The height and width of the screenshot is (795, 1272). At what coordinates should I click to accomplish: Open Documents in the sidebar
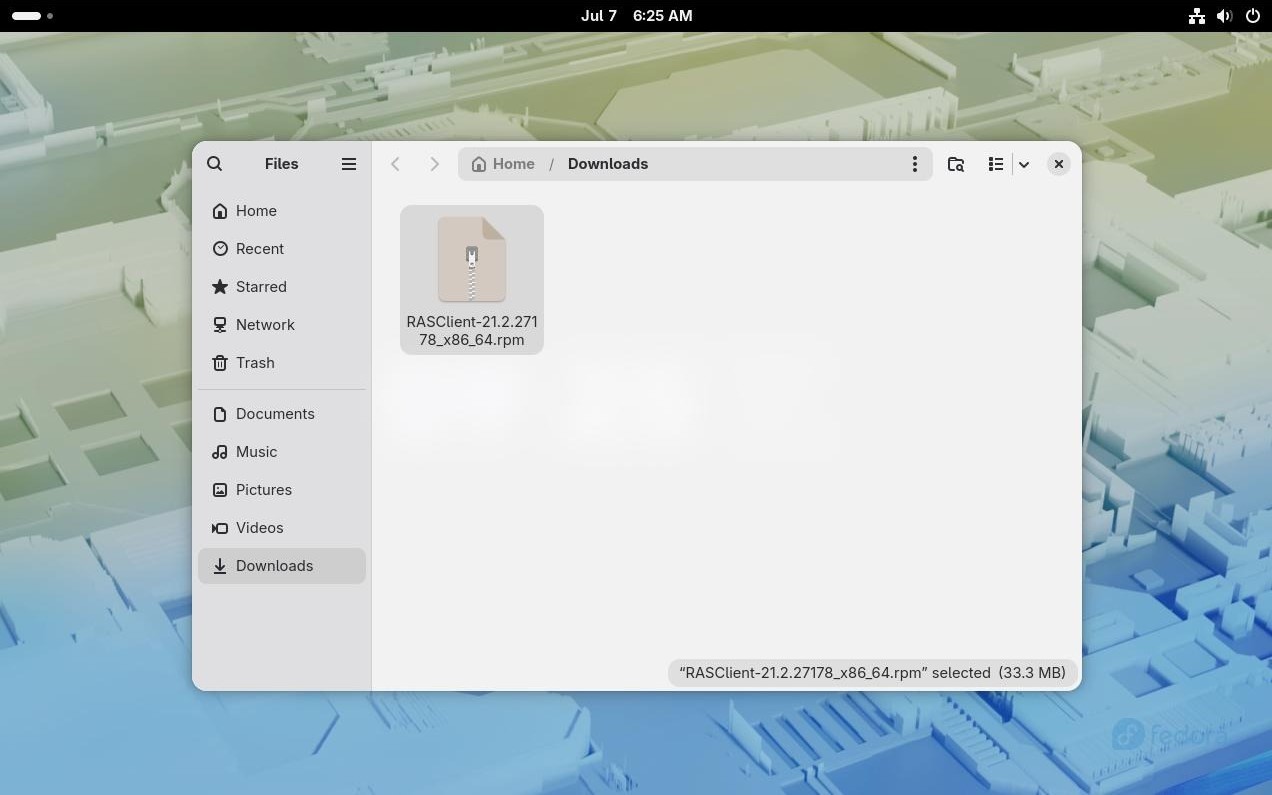point(282,414)
